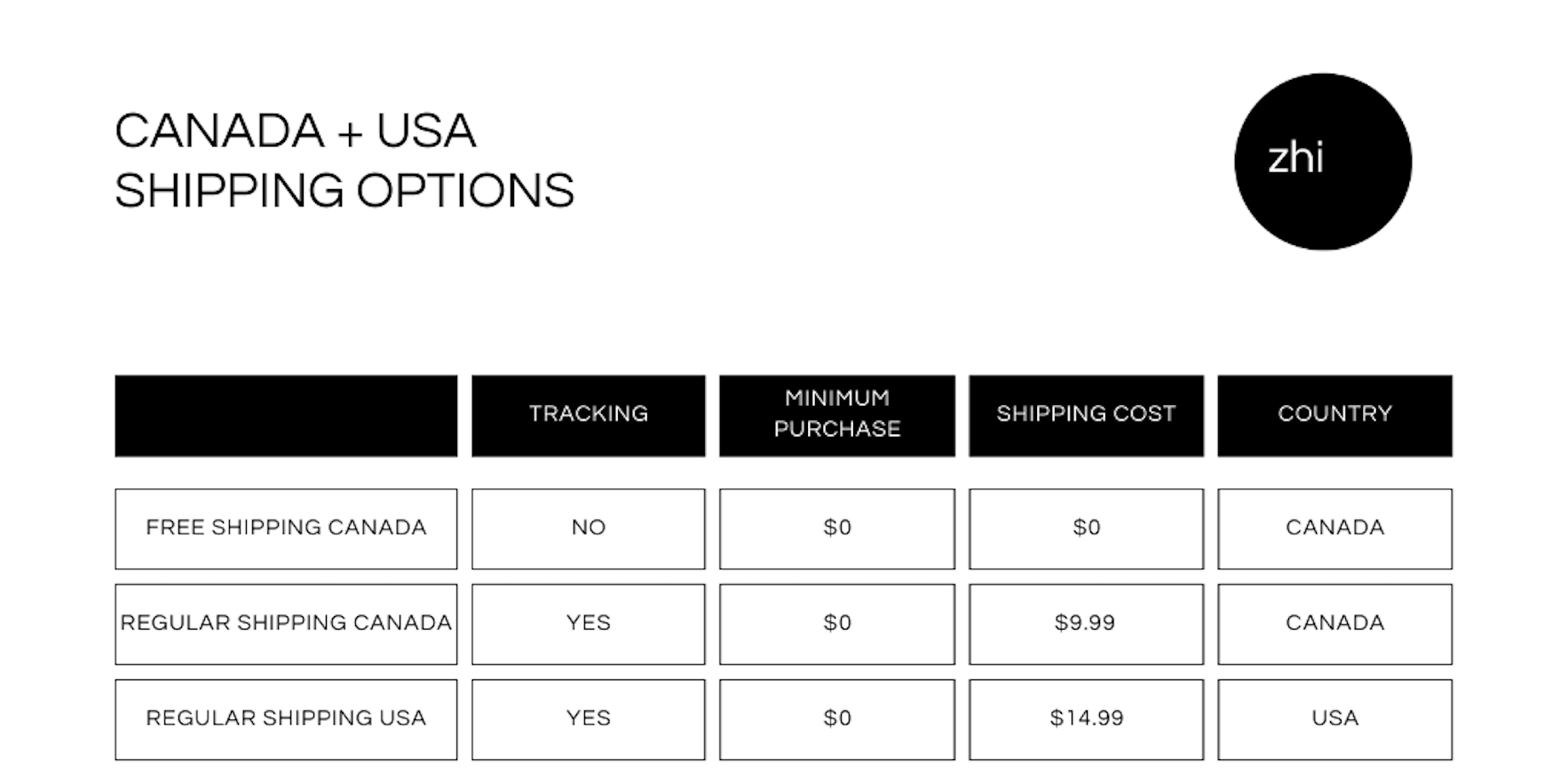Click YES tracking cell for Regular Shipping Canada
The height and width of the screenshot is (769, 1568).
click(x=589, y=623)
